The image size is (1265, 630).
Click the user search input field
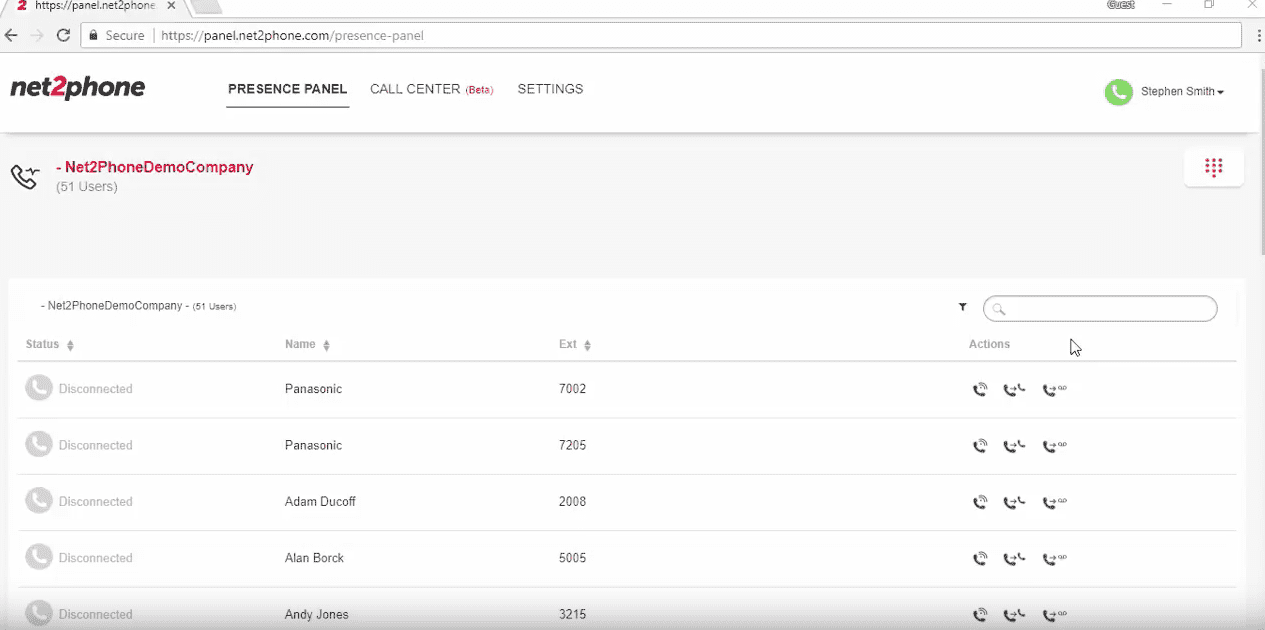tap(1106, 309)
